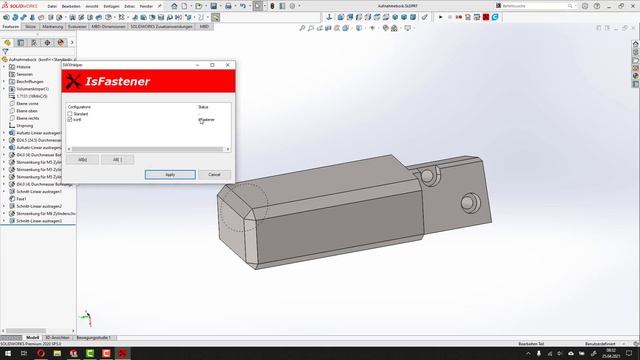Click the Normal To view icon
The height and width of the screenshot is (360, 640).
[329, 17]
